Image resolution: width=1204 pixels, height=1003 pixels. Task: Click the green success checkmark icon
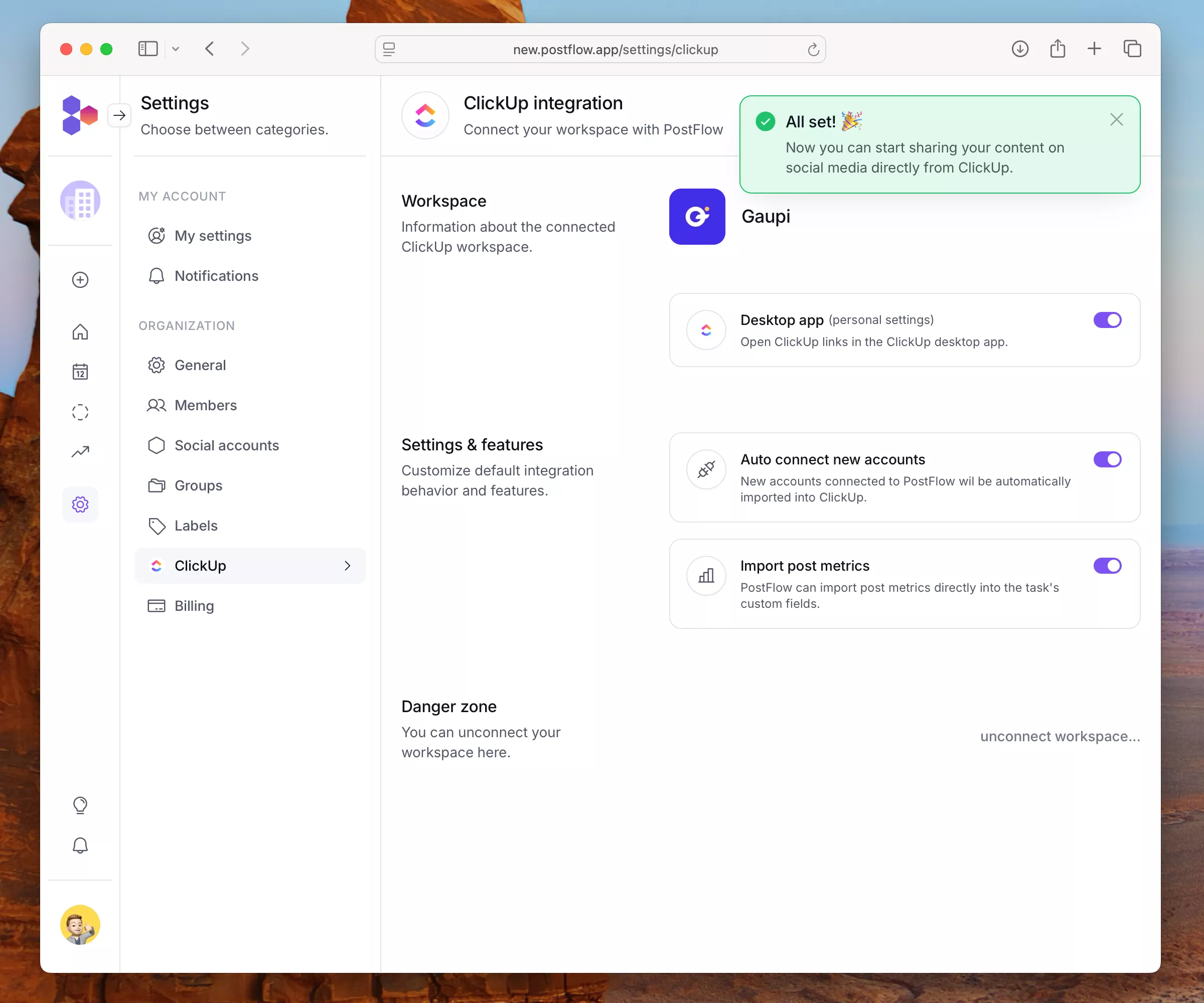pyautogui.click(x=765, y=121)
